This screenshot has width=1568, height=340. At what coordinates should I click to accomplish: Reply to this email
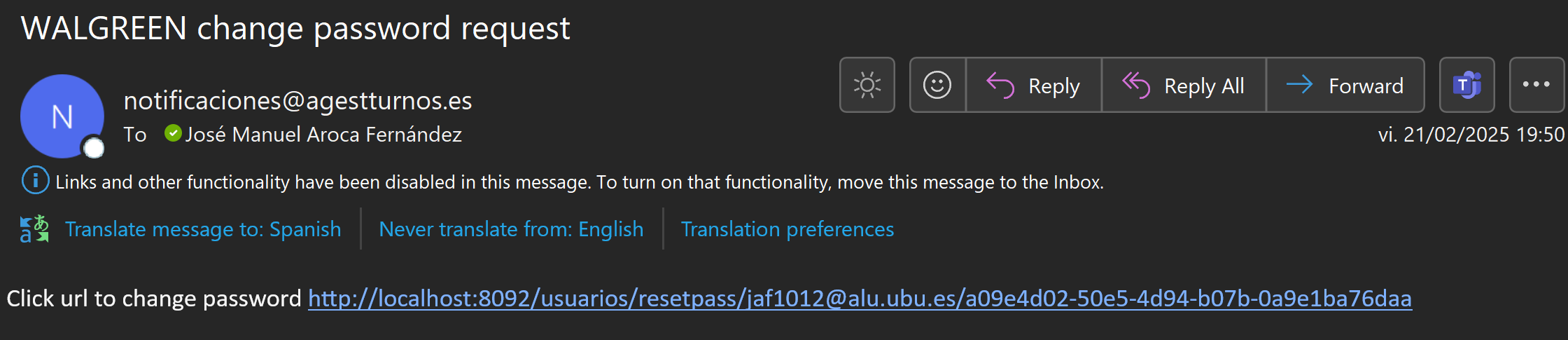point(1033,85)
